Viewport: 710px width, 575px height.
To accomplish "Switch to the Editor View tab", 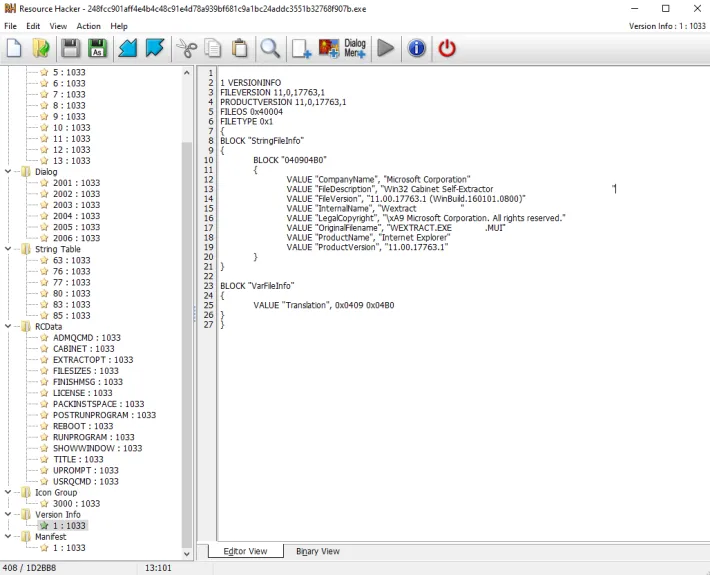I will click(x=245, y=551).
